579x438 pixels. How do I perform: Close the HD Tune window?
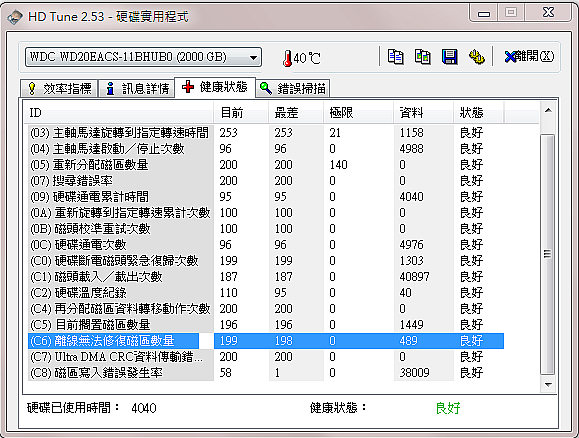pos(548,13)
